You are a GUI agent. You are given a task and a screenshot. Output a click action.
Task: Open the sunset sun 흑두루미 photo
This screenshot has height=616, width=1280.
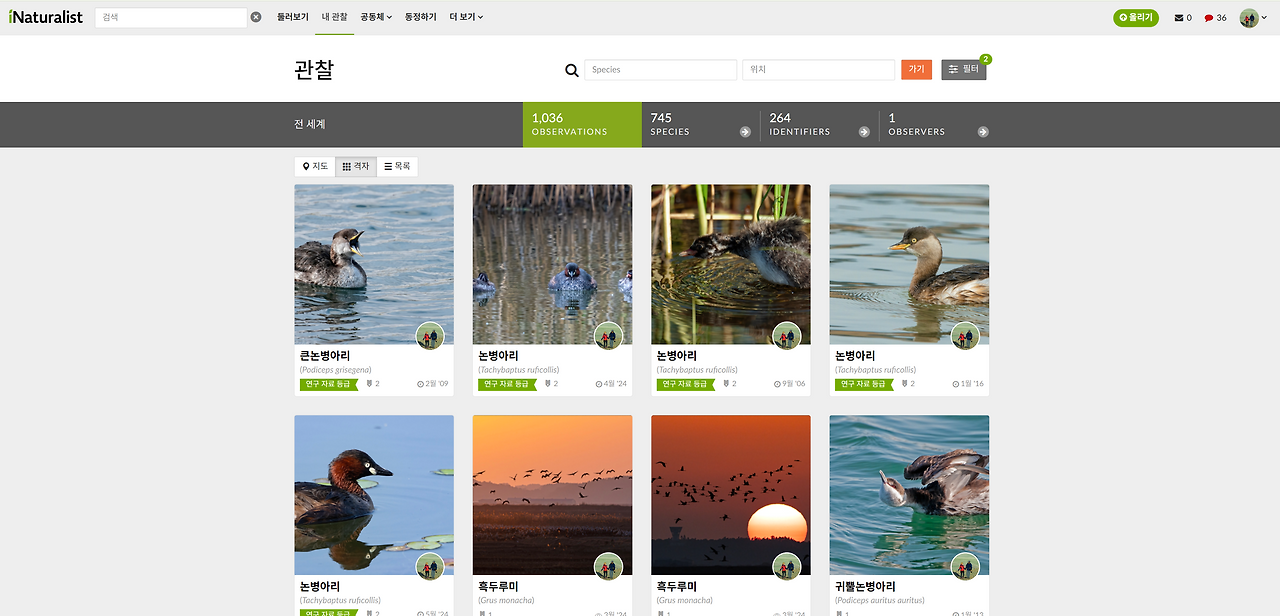tap(731, 495)
